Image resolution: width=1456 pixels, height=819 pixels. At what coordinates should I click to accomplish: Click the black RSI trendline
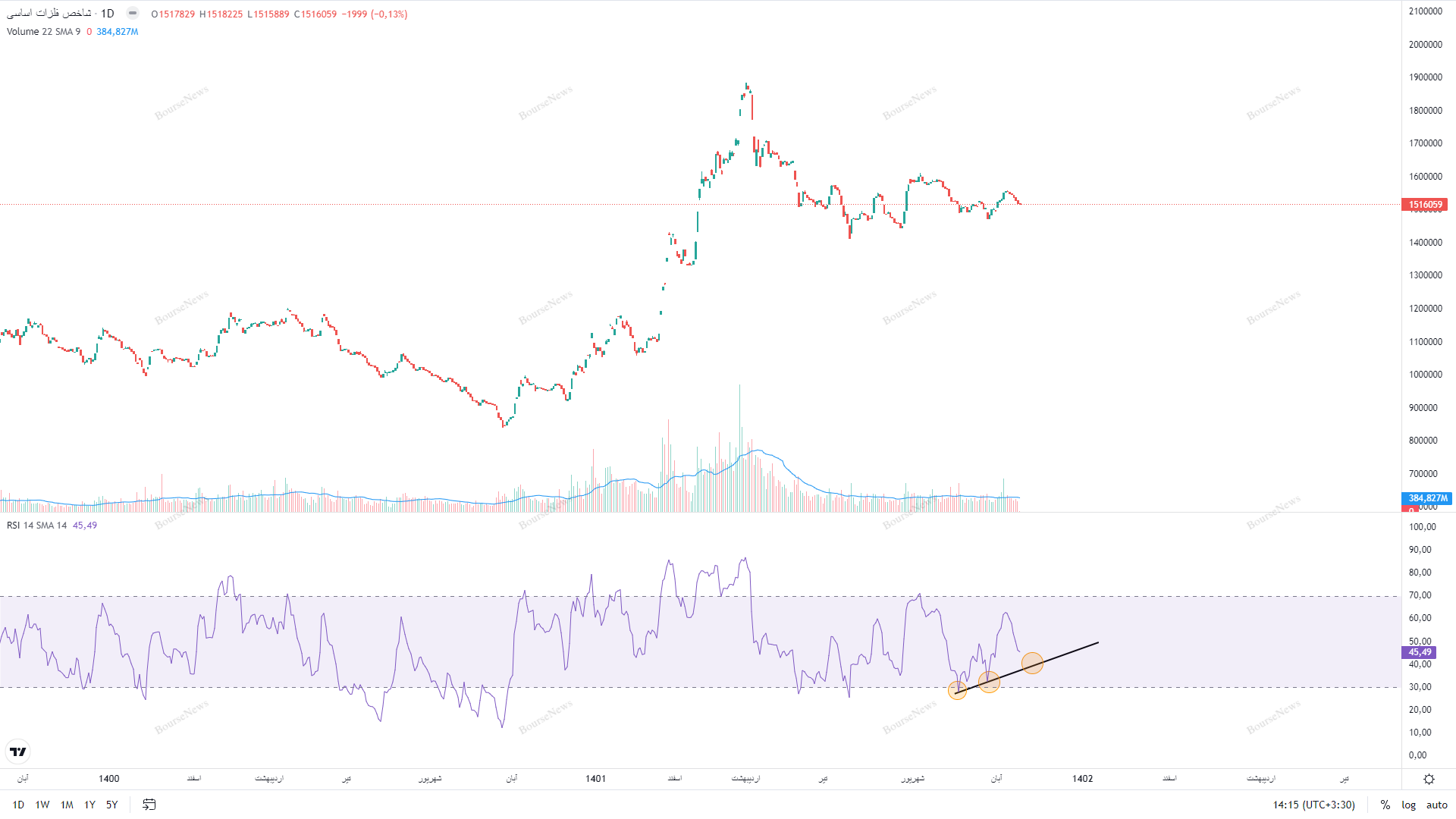point(1069,653)
